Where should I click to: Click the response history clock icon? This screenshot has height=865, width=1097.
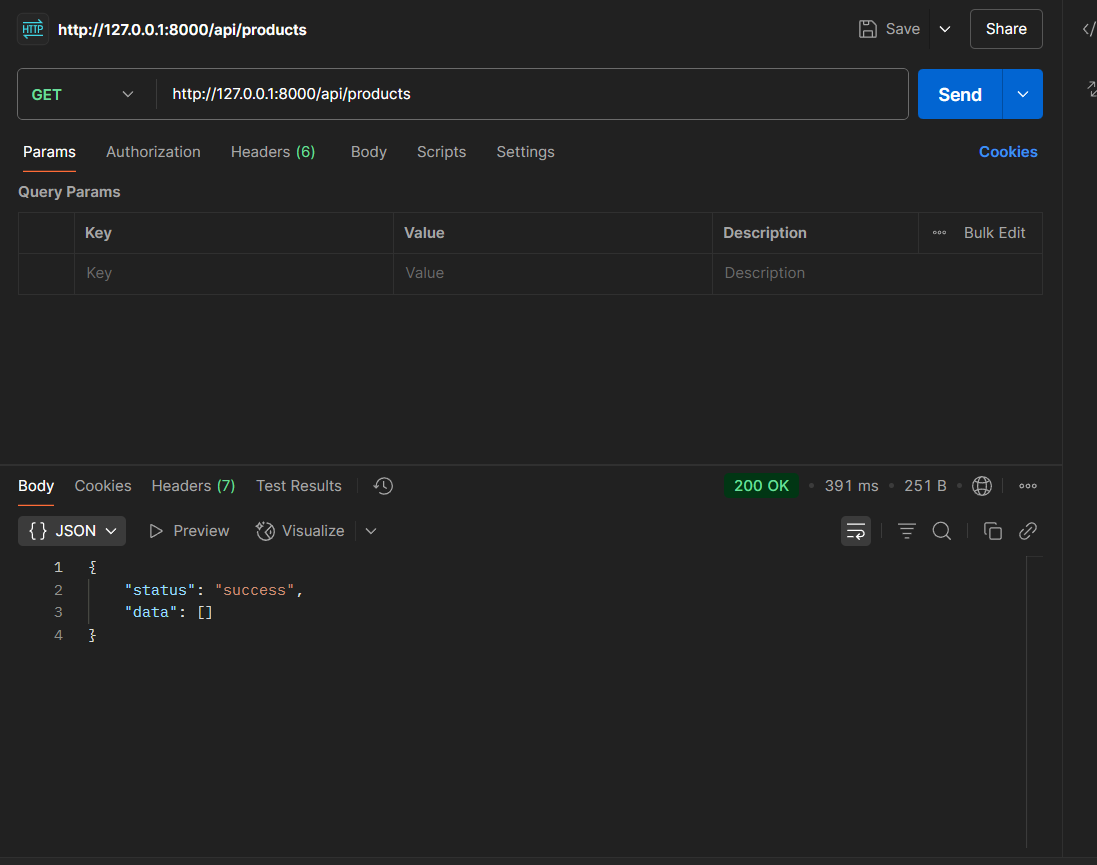pyautogui.click(x=383, y=486)
